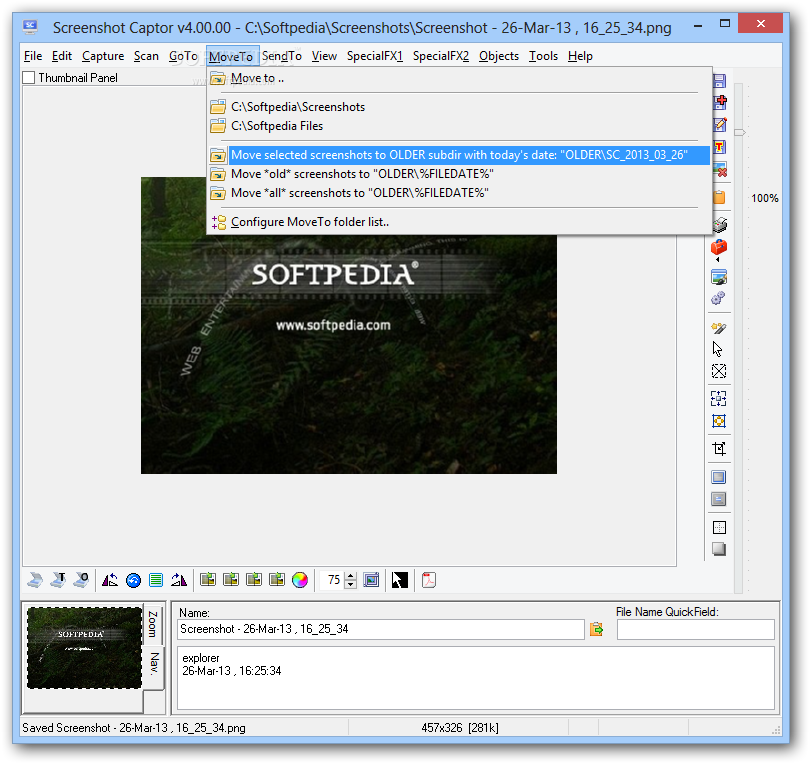Click the blue frame with orange circle icon
The height and width of the screenshot is (764, 810).
pyautogui.click(x=719, y=421)
